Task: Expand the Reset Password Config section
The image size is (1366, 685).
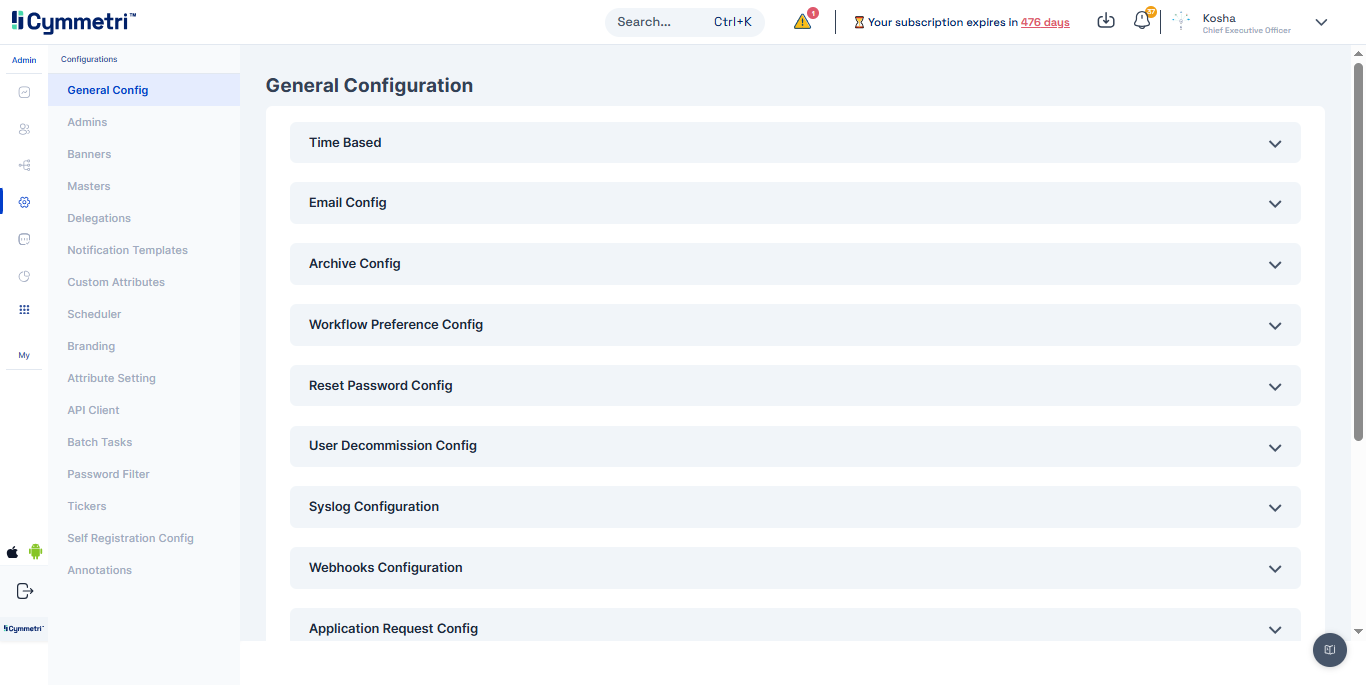Action: (x=794, y=386)
